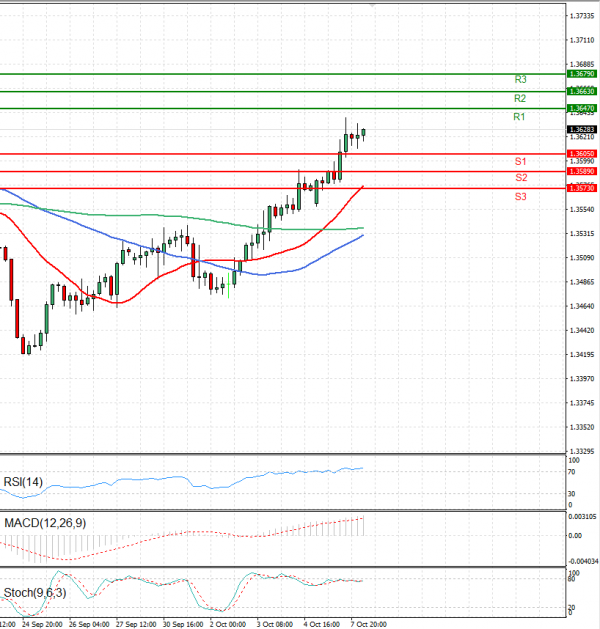
Task: Click the 1.34865 price axis value
Action: [x=582, y=282]
